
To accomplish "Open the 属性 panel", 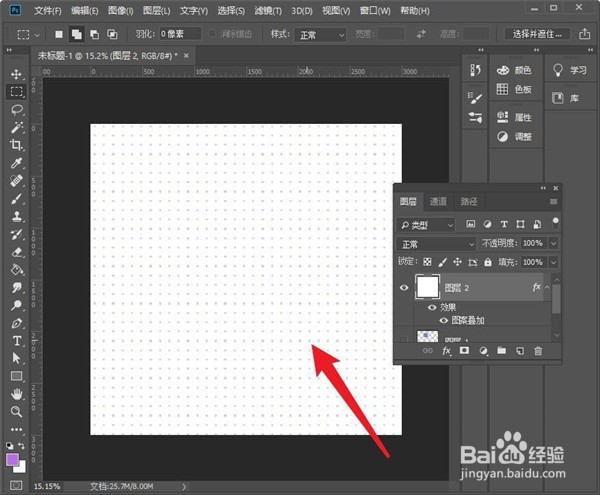I will click(x=514, y=117).
